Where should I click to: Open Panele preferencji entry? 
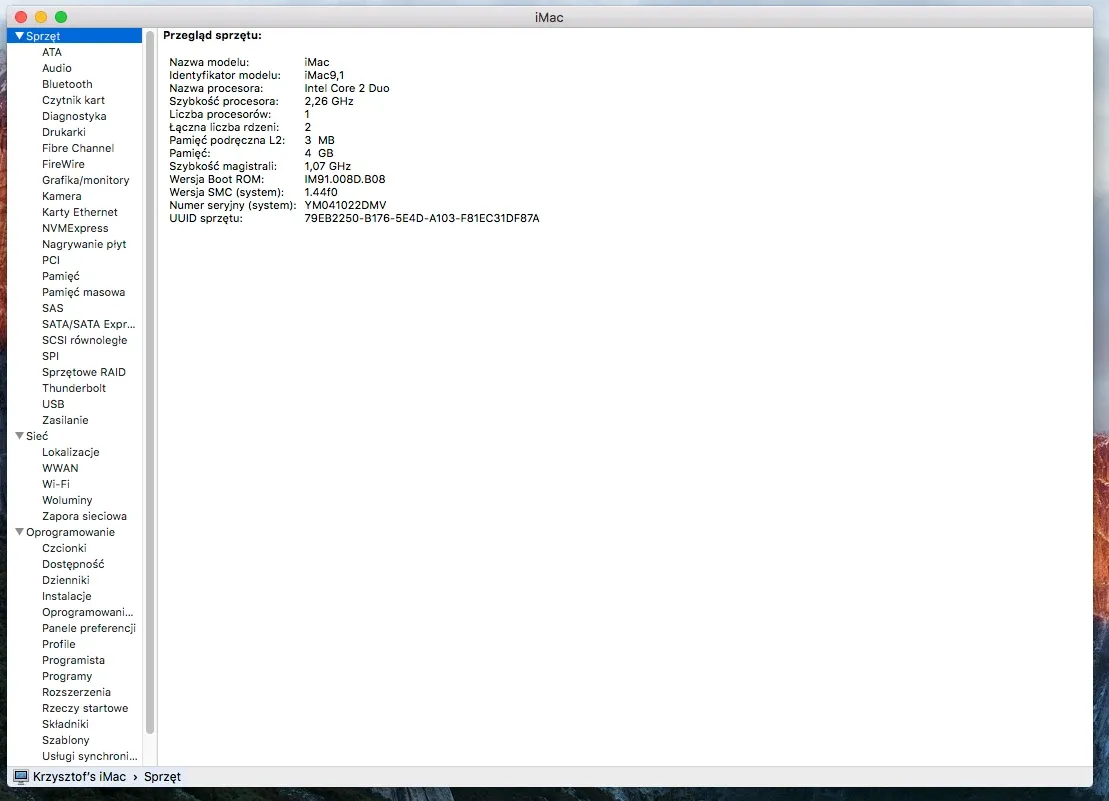(x=89, y=628)
